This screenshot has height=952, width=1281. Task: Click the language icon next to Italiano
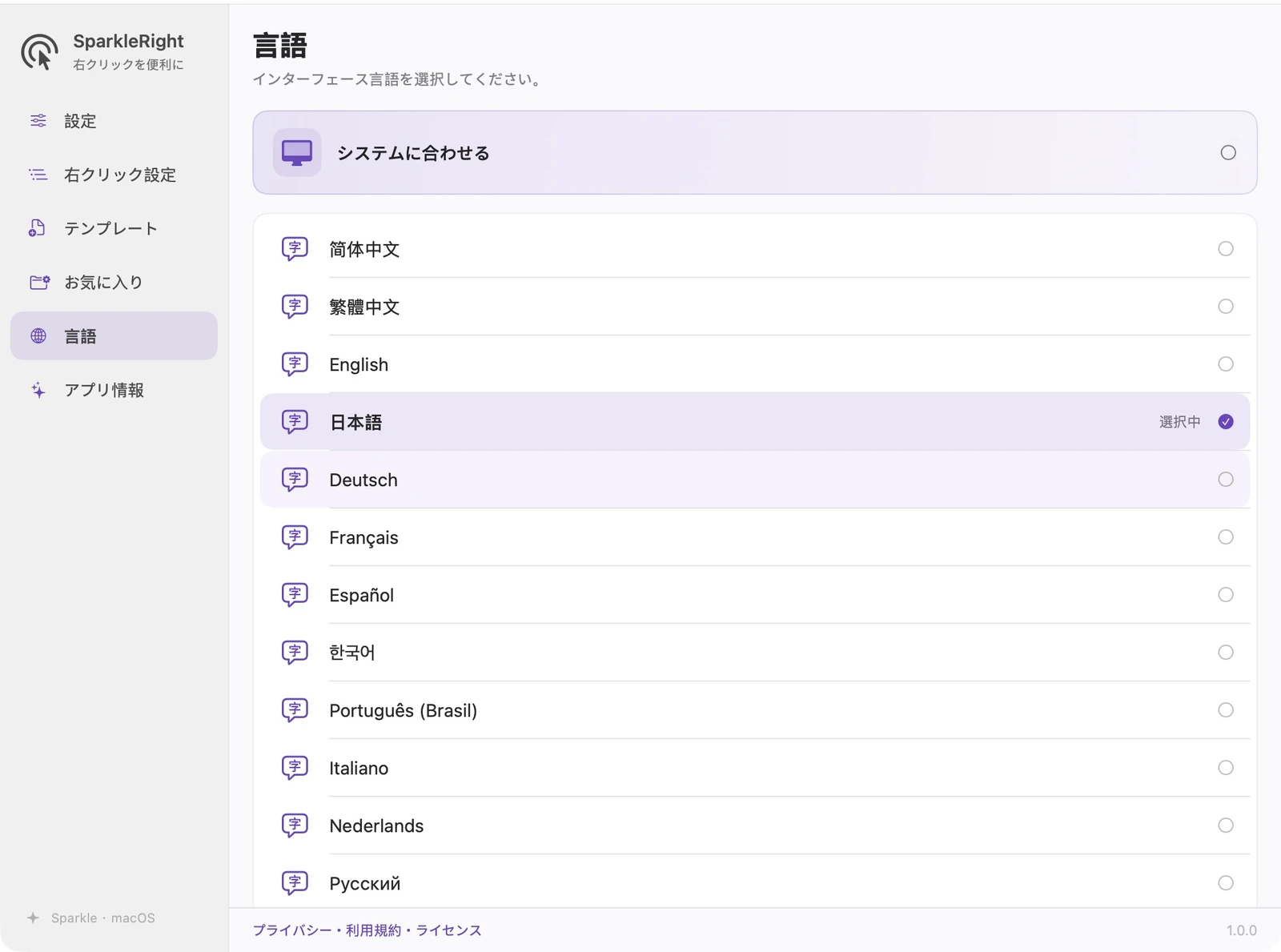[x=295, y=768]
